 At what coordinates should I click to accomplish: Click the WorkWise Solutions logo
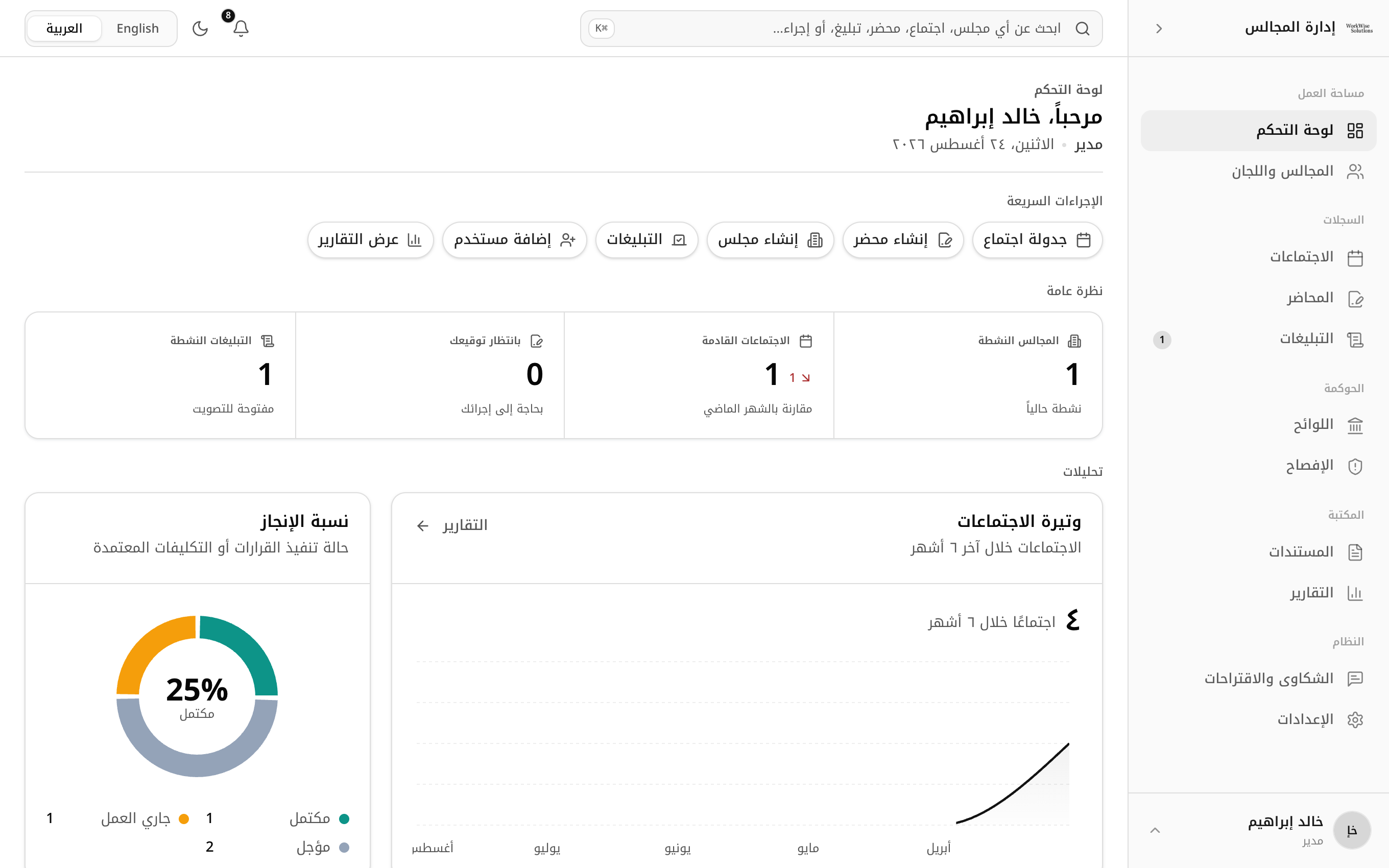1359,28
